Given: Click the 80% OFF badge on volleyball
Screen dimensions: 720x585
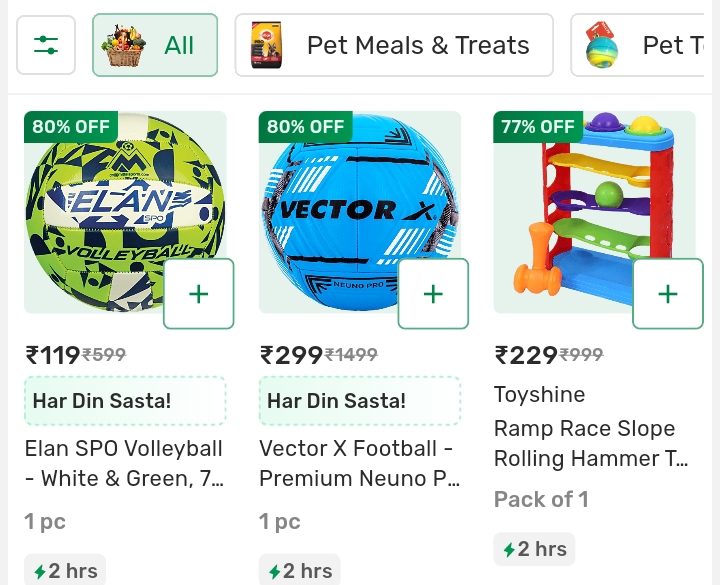Looking at the screenshot, I should (71, 127).
